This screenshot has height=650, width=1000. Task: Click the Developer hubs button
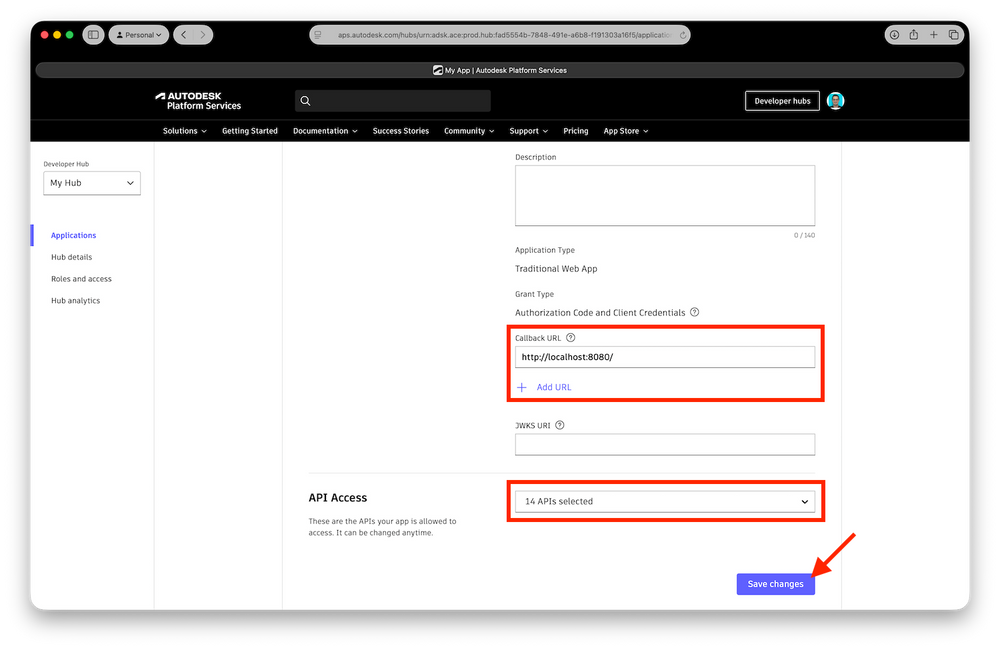(x=782, y=101)
